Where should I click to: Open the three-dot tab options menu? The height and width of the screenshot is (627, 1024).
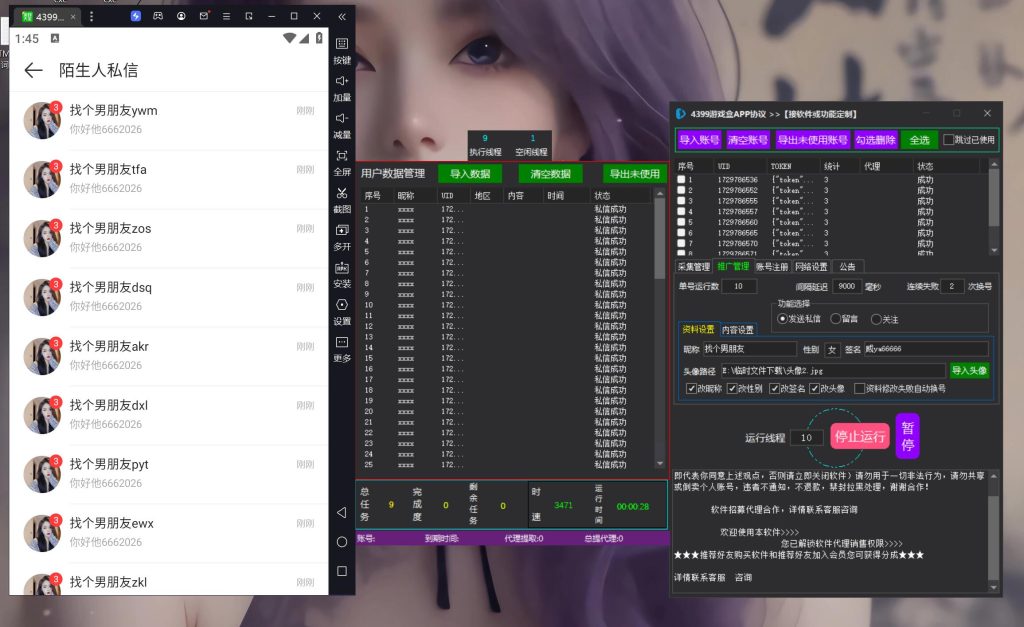[x=91, y=16]
